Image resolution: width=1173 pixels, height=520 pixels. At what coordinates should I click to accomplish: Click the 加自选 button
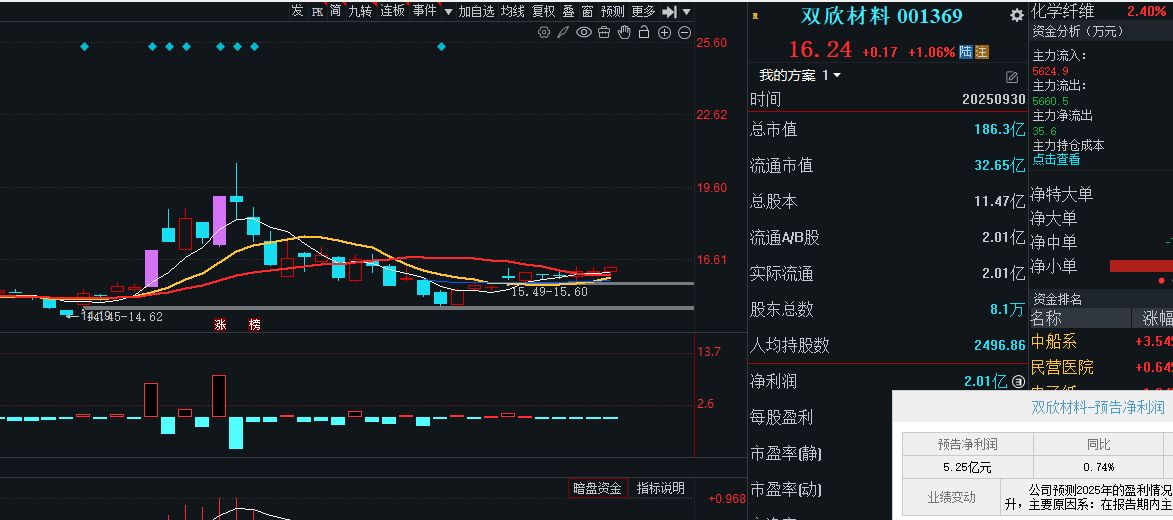tap(477, 11)
